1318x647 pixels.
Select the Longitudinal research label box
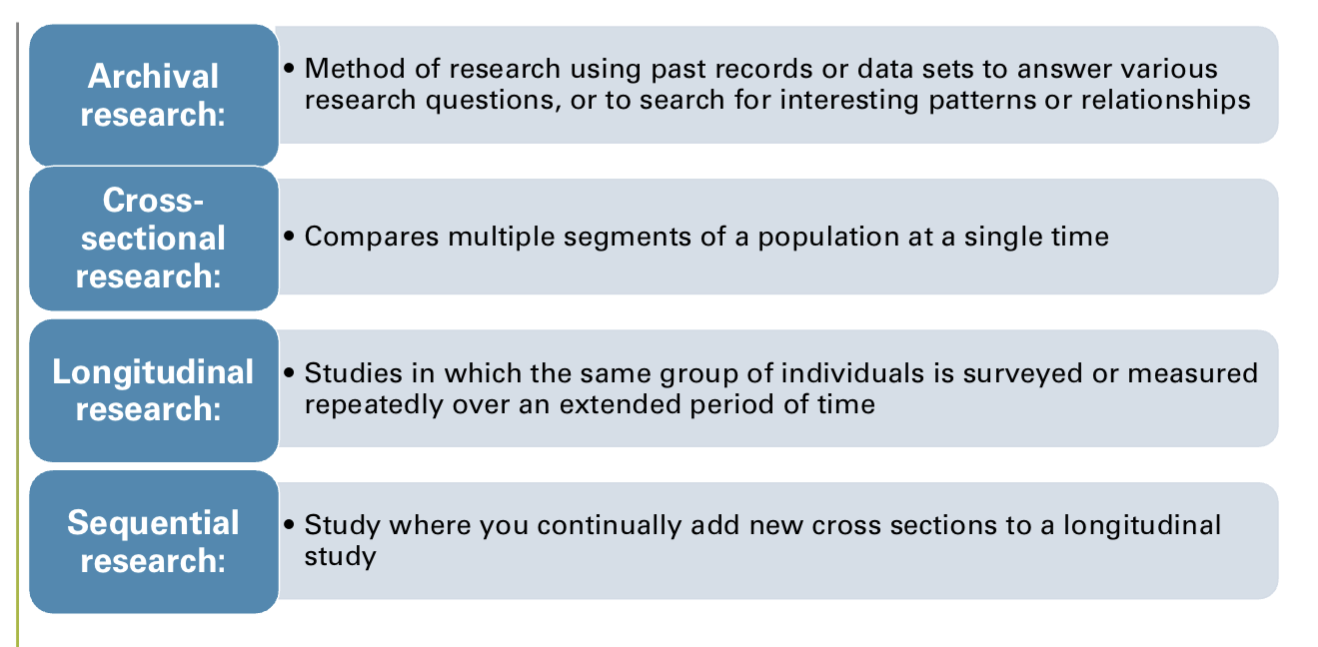coord(154,390)
